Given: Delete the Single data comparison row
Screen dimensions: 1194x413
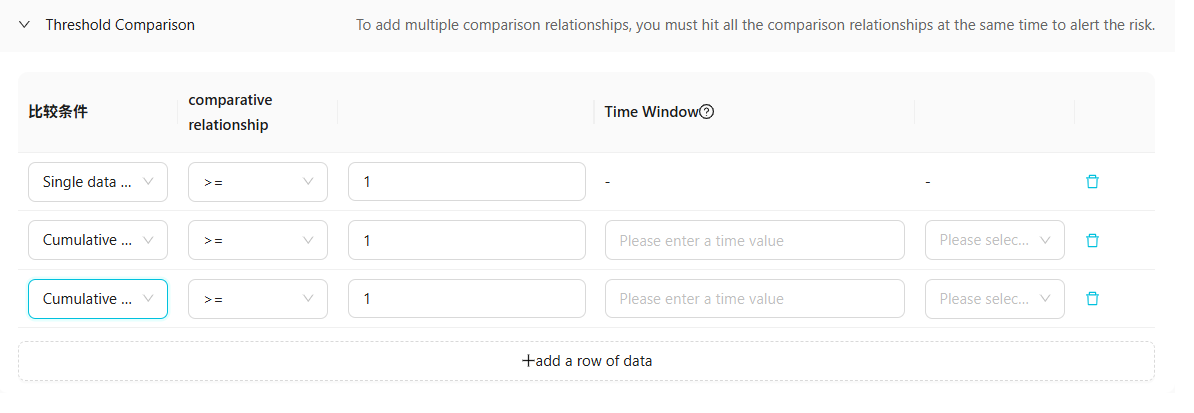Looking at the screenshot, I should point(1092,182).
